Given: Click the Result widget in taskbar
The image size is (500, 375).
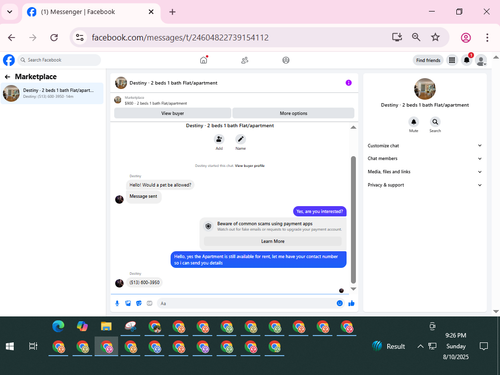Looking at the screenshot, I should pos(389,346).
